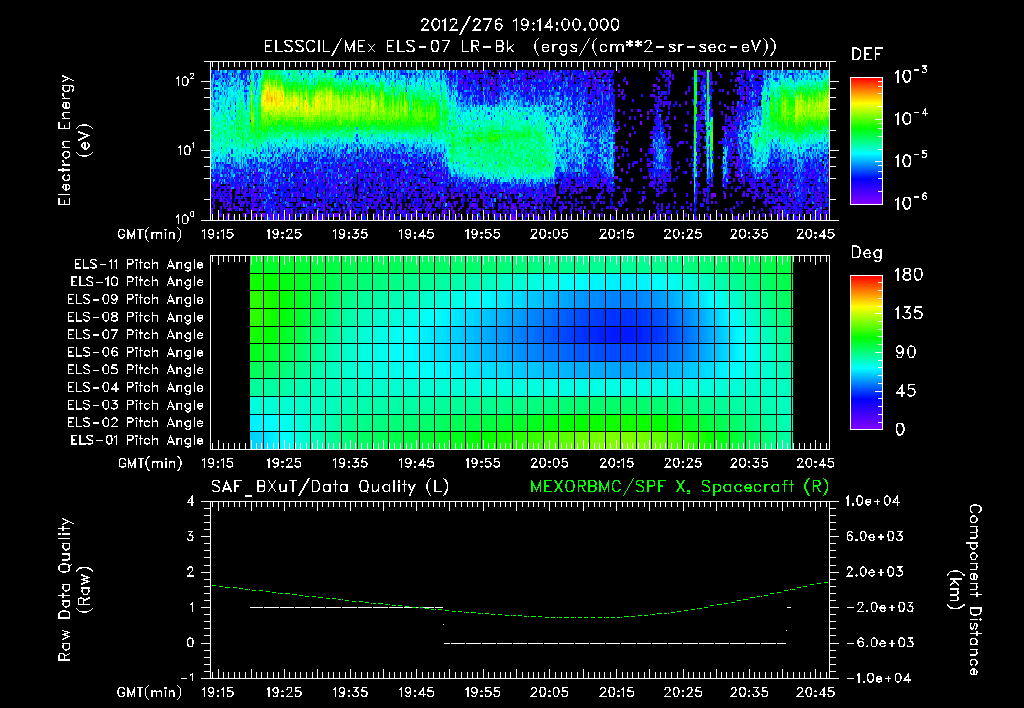Click the Raw Data Quality (Raw) axis label
The width and height of the screenshot is (1024, 708).
coord(74,590)
